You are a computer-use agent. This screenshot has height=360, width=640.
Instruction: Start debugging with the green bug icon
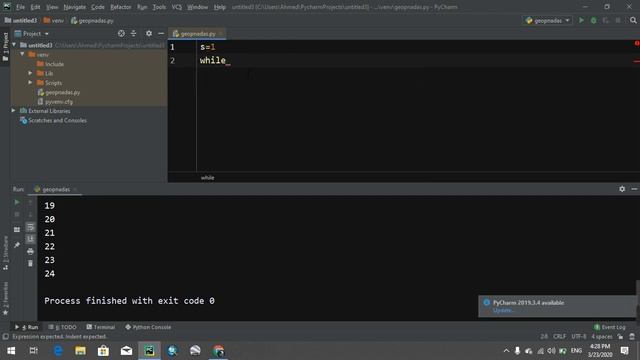point(593,20)
